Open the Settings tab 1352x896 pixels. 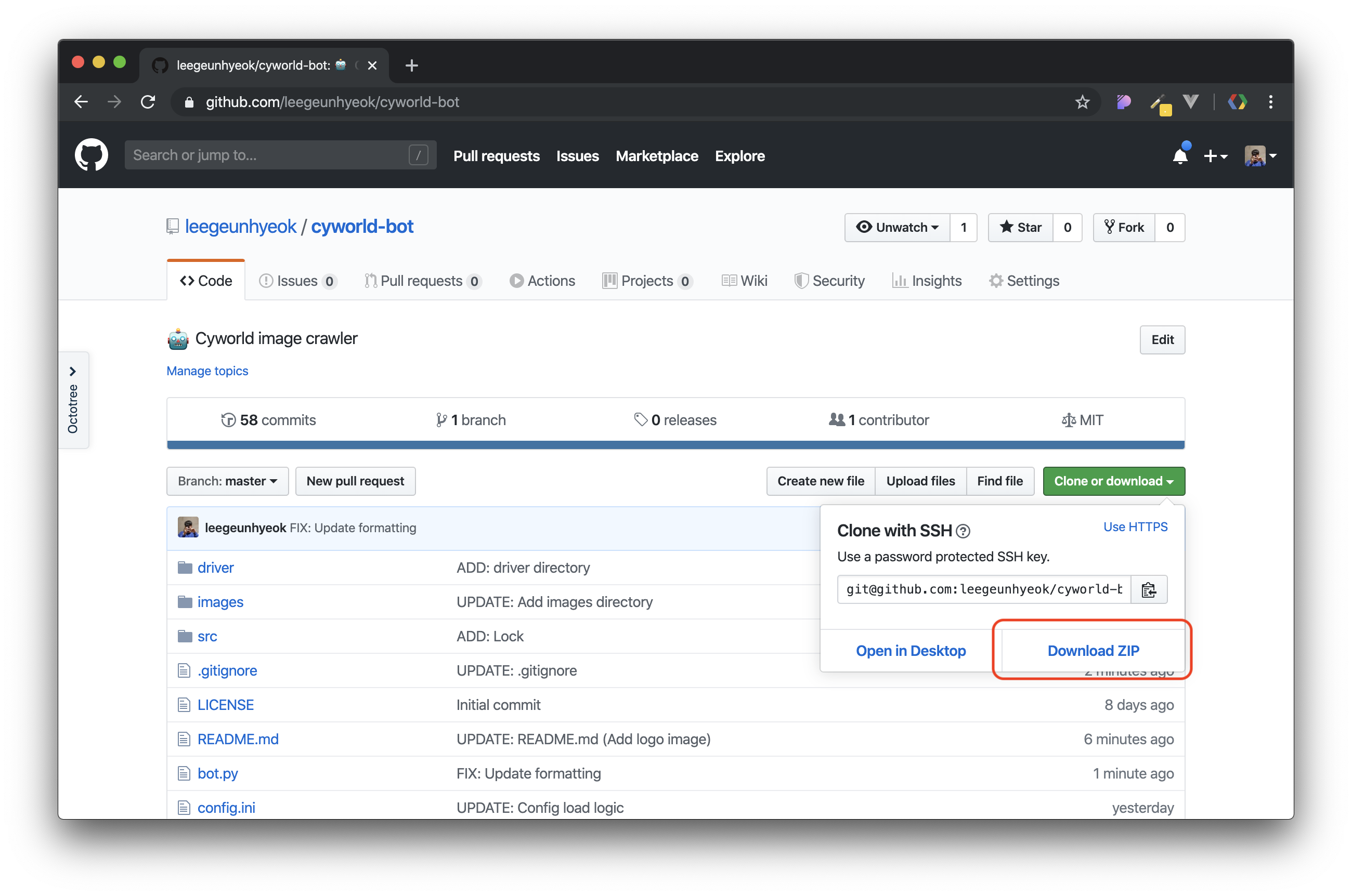(x=1024, y=281)
